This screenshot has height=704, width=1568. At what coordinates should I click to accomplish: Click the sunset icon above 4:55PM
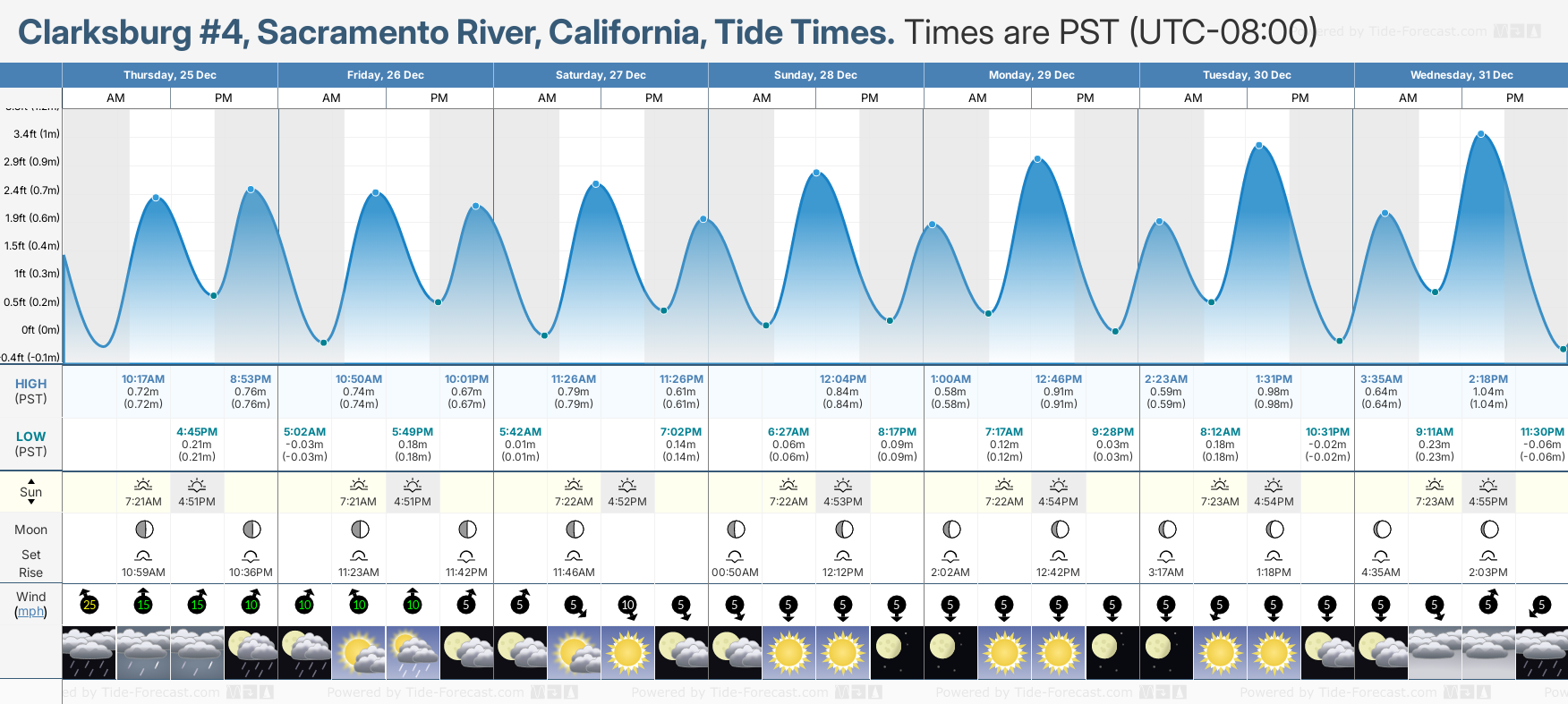1488,485
